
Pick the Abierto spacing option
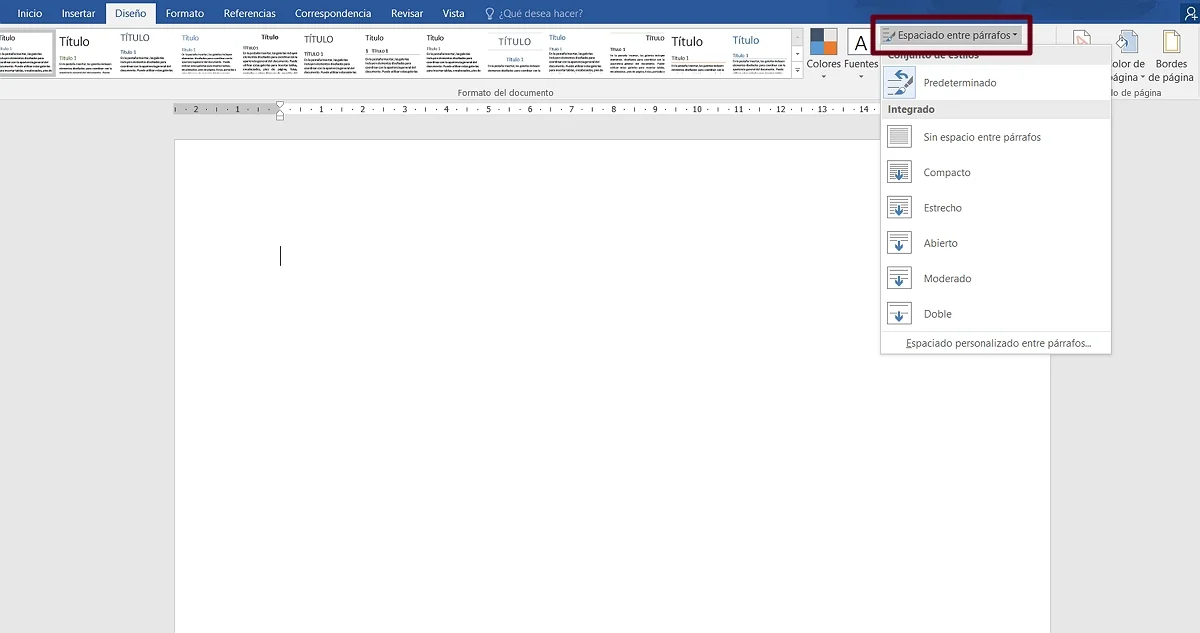point(995,243)
